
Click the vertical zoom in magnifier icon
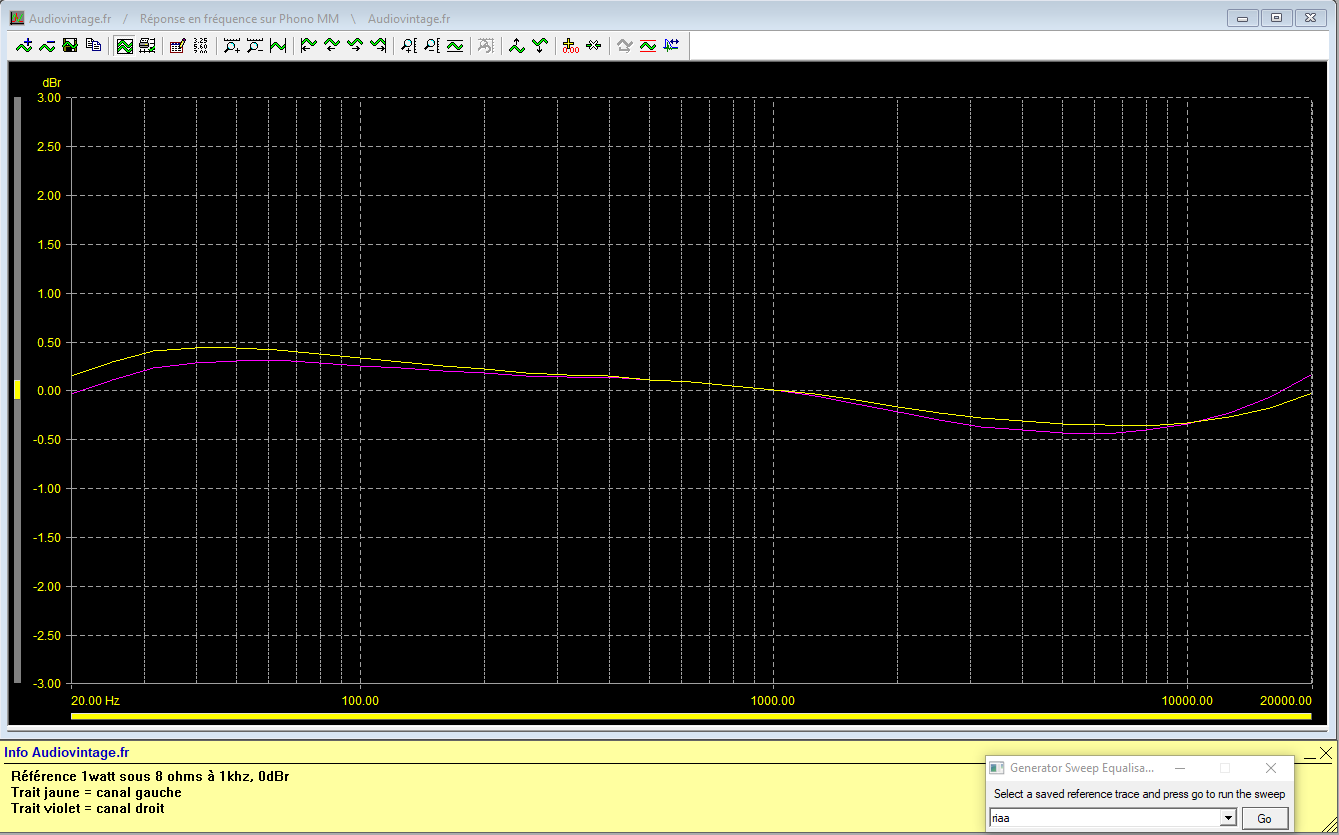click(x=408, y=45)
